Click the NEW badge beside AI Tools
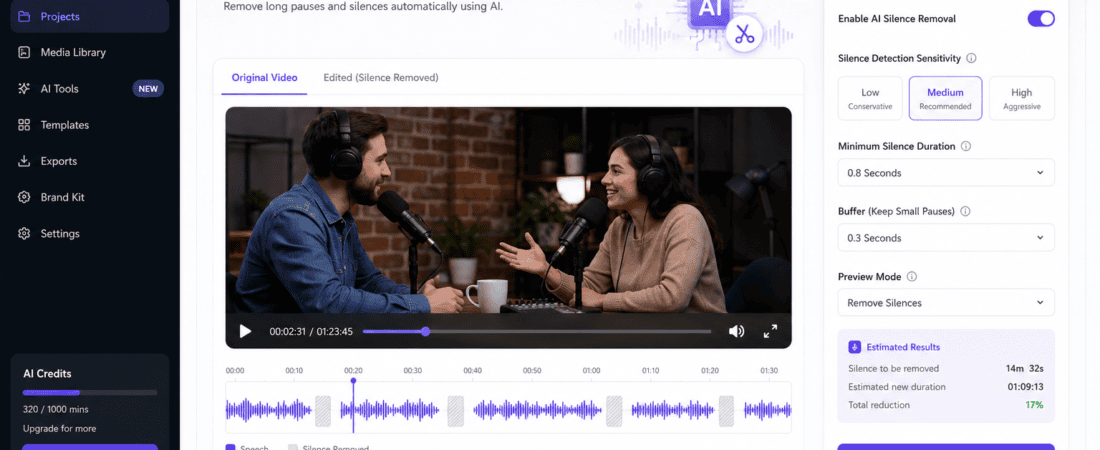The image size is (1100, 450). (x=148, y=88)
